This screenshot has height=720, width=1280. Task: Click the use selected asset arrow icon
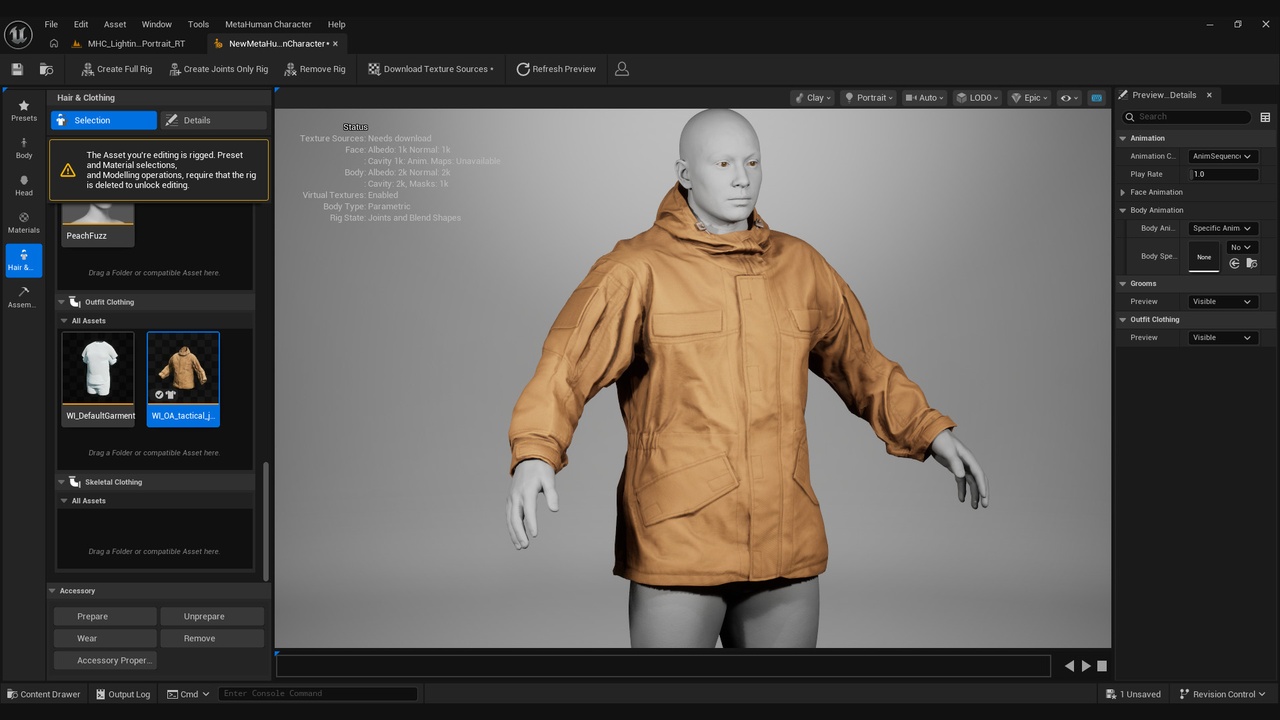tap(1235, 264)
